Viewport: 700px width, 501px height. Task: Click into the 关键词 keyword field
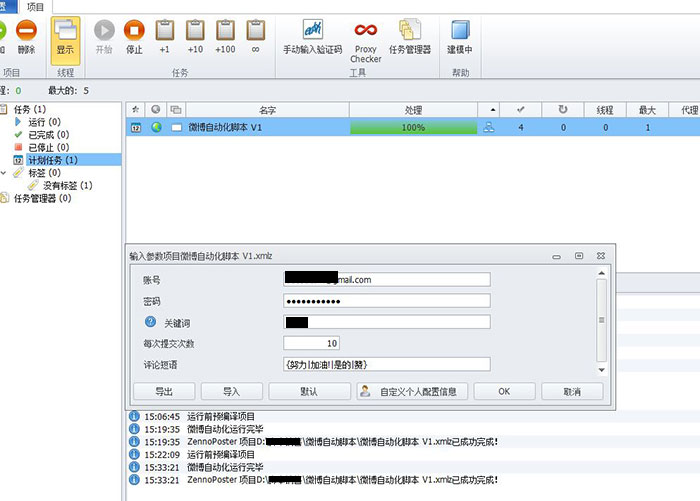[x=387, y=322]
